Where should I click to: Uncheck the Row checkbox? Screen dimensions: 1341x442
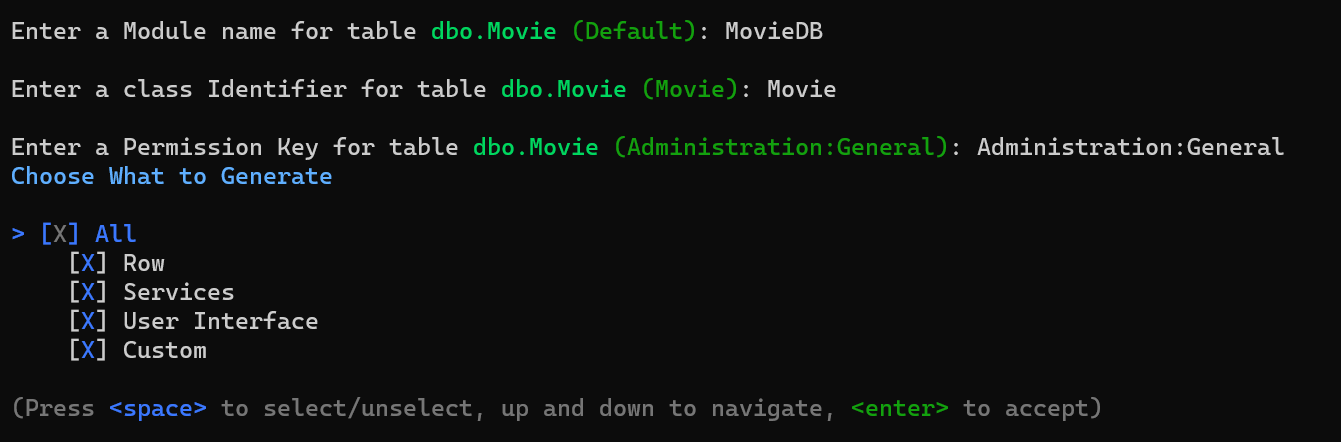click(x=88, y=263)
